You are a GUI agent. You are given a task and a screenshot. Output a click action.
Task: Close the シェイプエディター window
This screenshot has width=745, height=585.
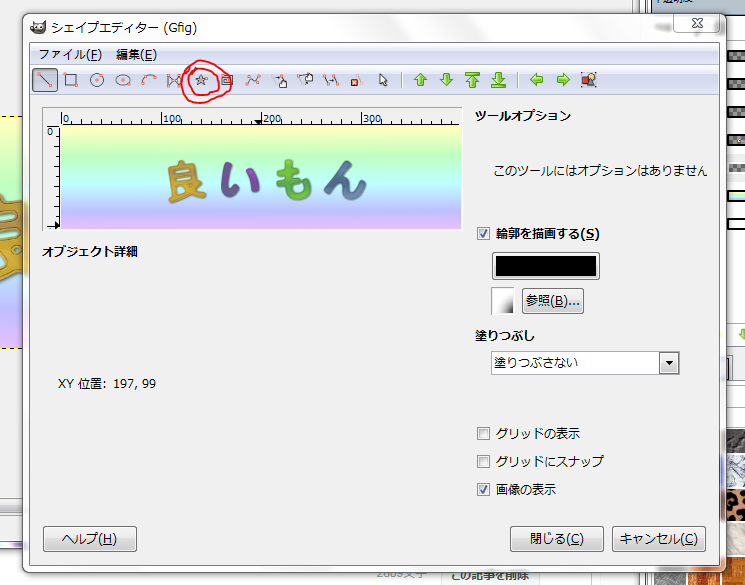[697, 23]
